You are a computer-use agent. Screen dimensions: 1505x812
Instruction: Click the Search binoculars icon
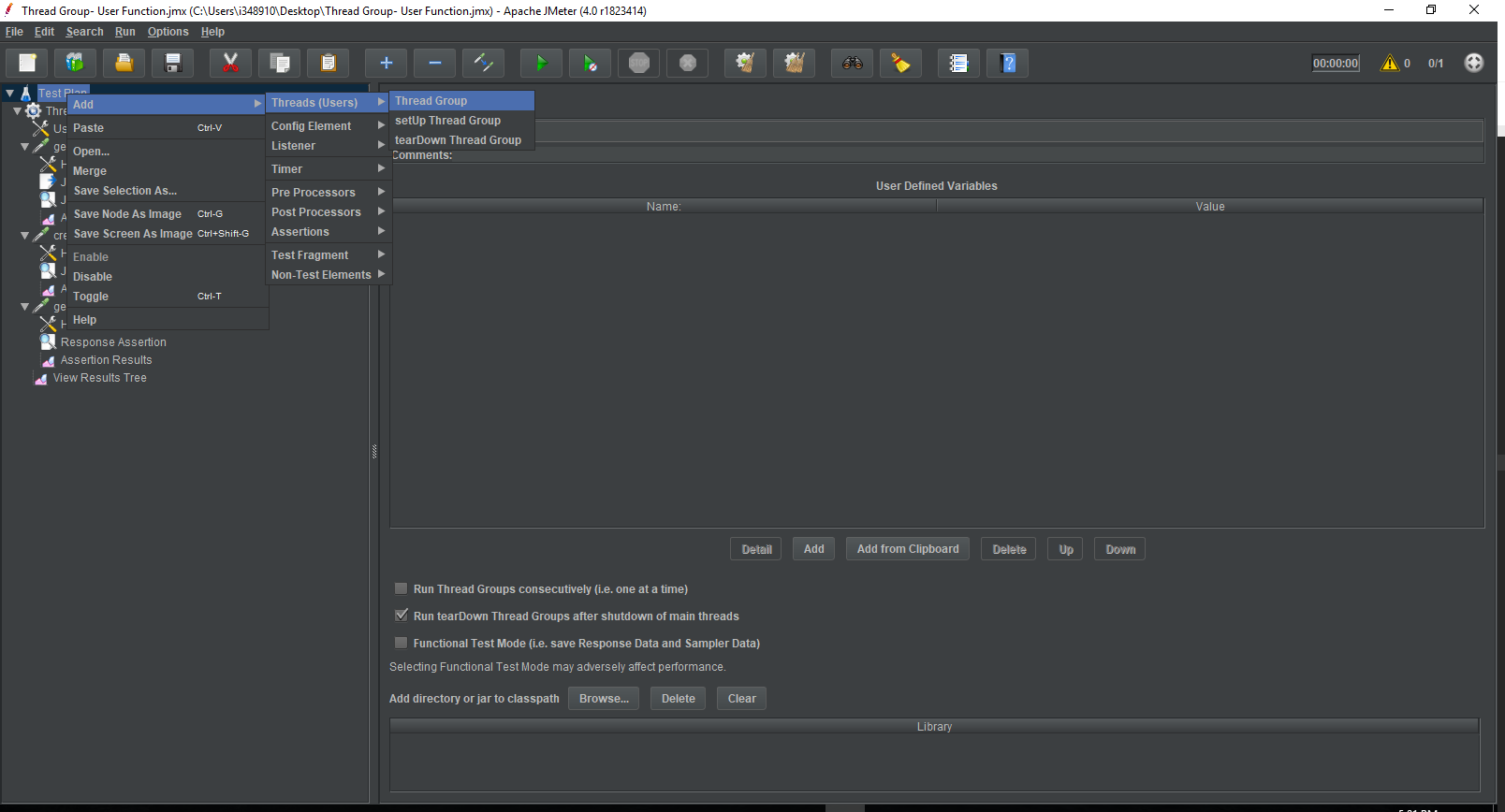point(852,63)
